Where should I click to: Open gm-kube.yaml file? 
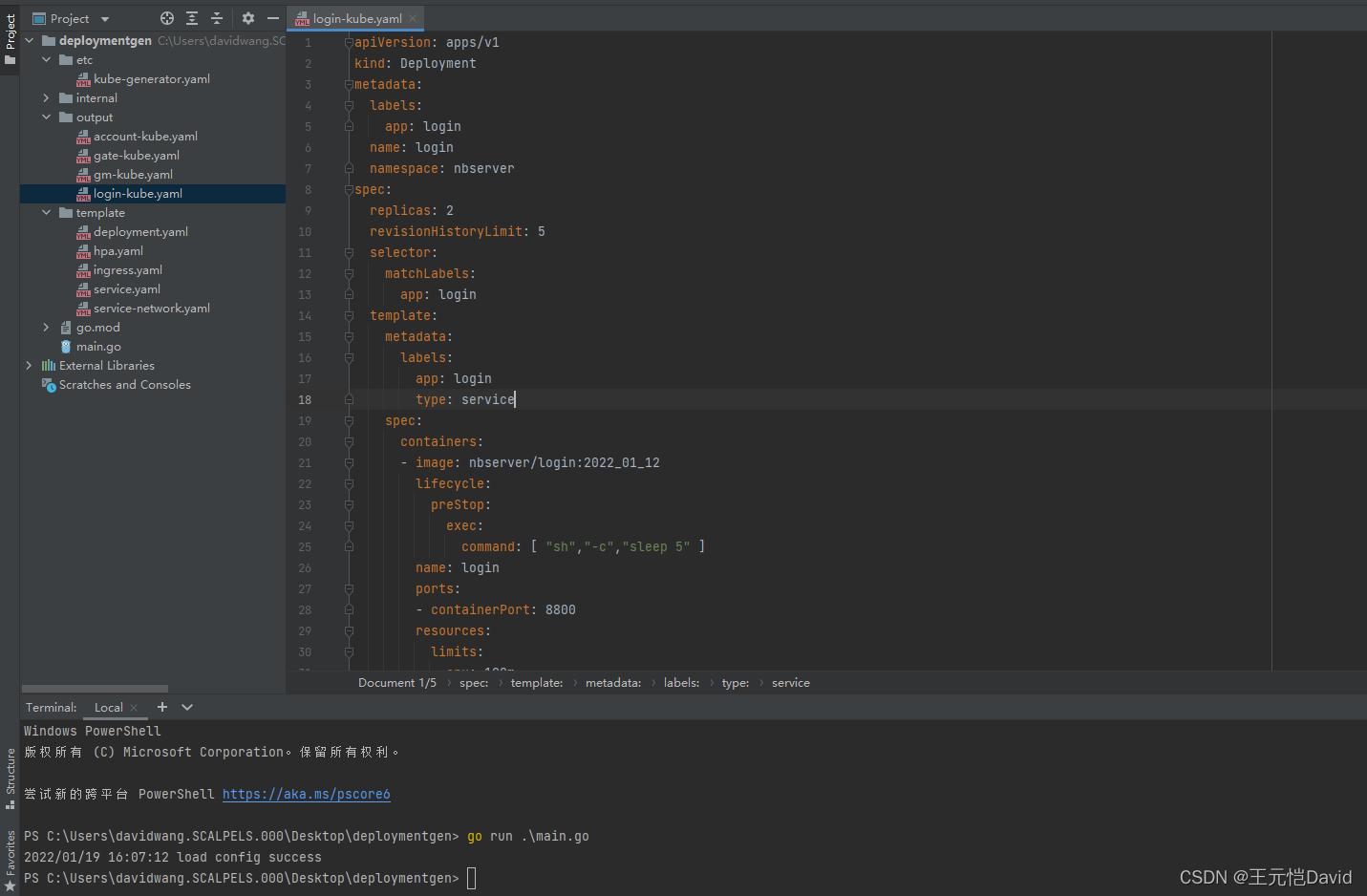tap(133, 175)
